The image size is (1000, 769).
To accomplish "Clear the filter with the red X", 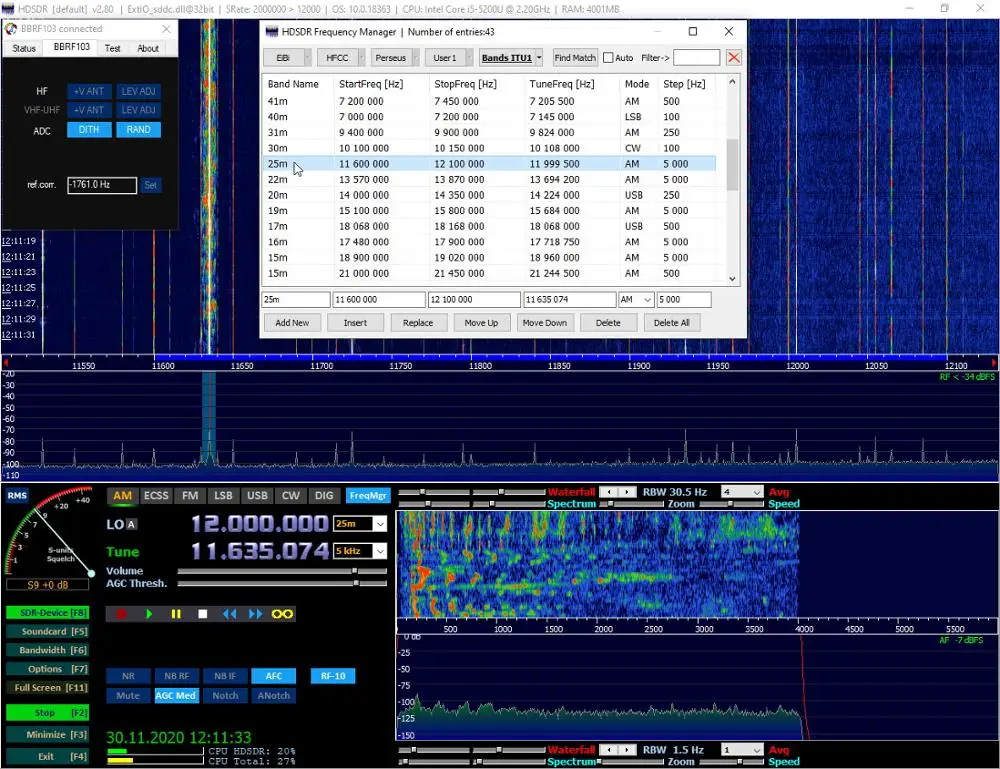I will 734,58.
